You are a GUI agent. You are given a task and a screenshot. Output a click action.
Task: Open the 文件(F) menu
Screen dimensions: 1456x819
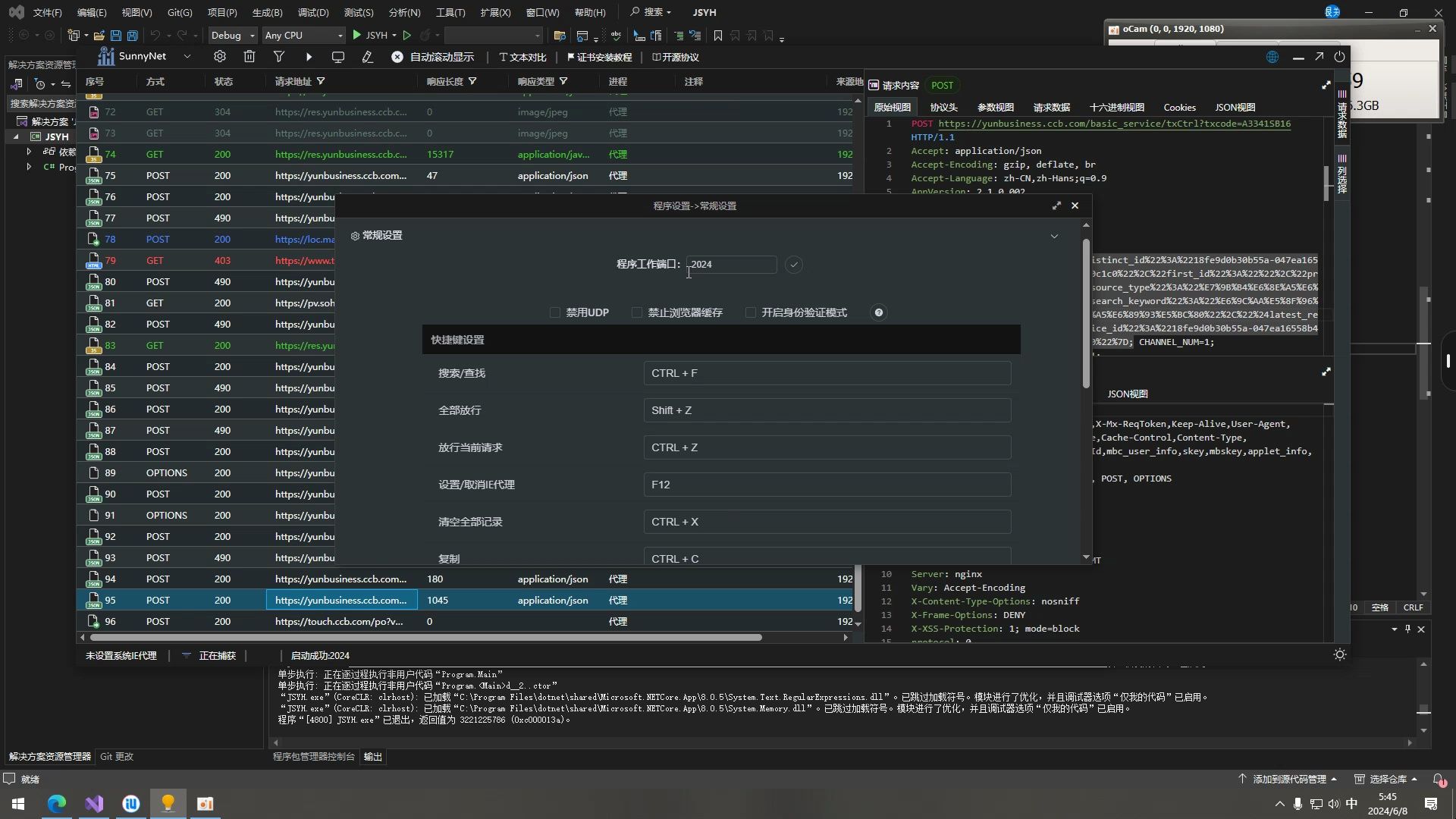pyautogui.click(x=47, y=12)
